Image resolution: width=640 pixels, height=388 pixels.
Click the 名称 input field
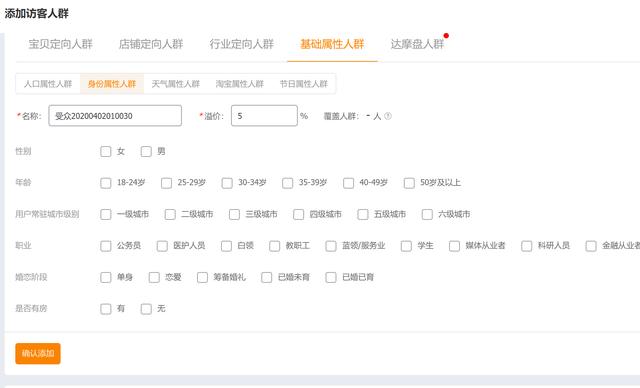point(115,116)
